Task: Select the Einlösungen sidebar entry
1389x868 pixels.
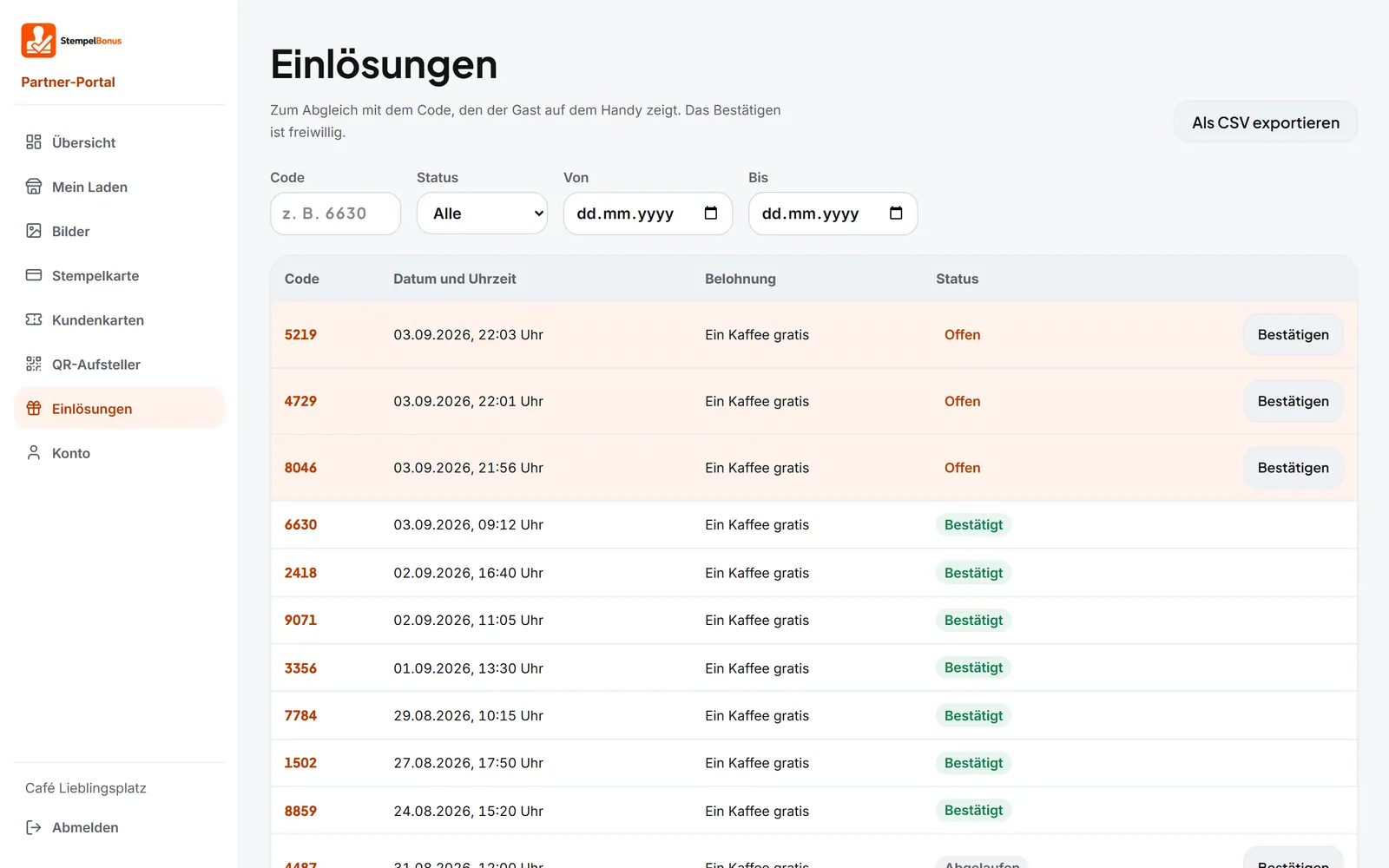Action: 119,408
